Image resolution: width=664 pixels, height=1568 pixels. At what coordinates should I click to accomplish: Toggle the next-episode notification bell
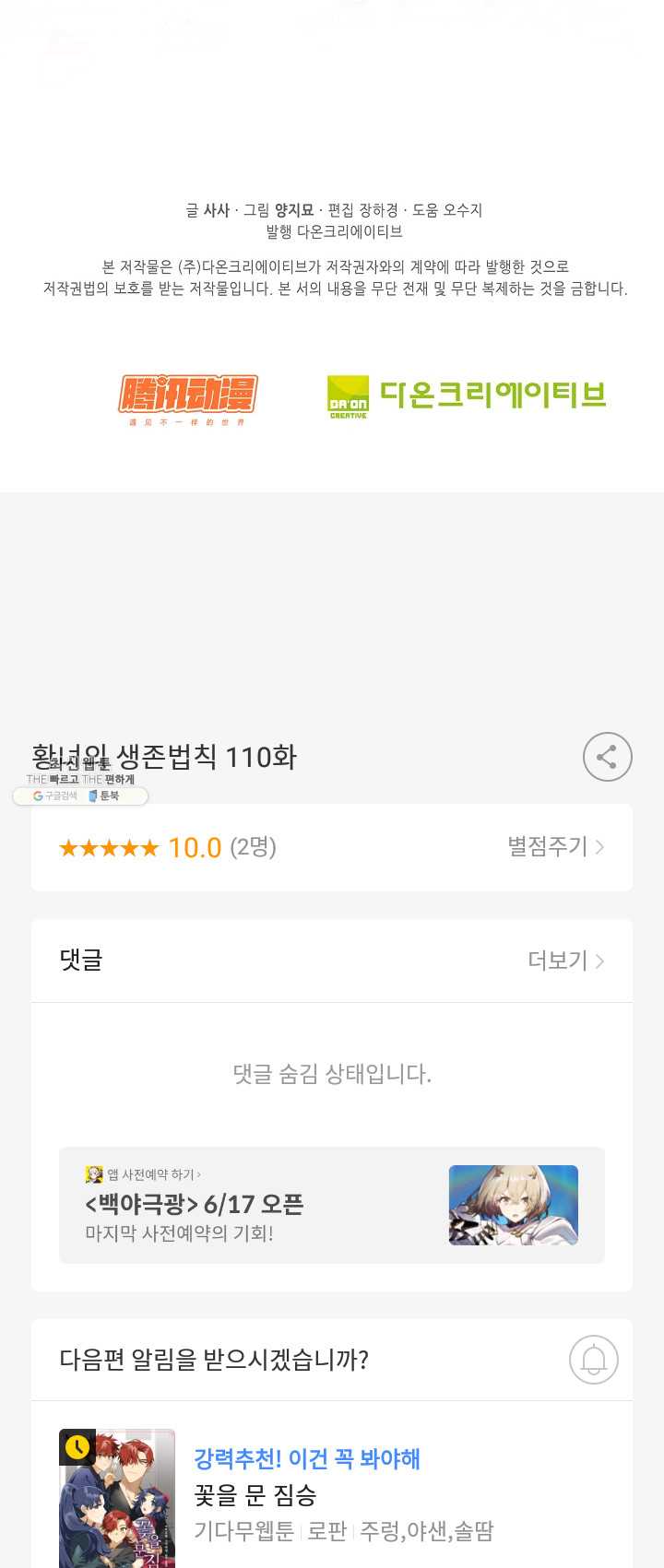594,1360
